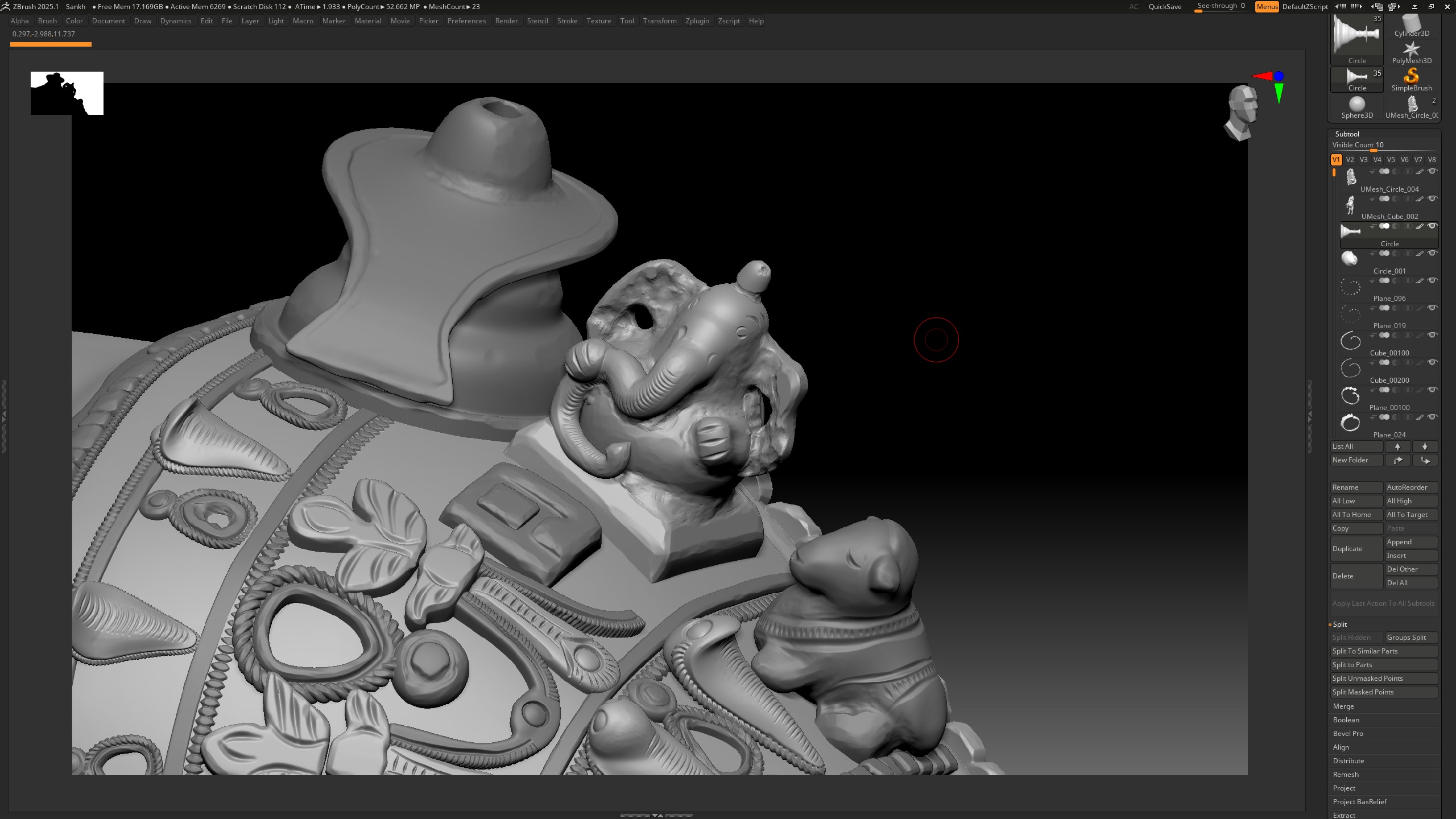Select the UMesh_Cube_002 subtool thumbnail
This screenshot has width=1456, height=819.
(1350, 205)
